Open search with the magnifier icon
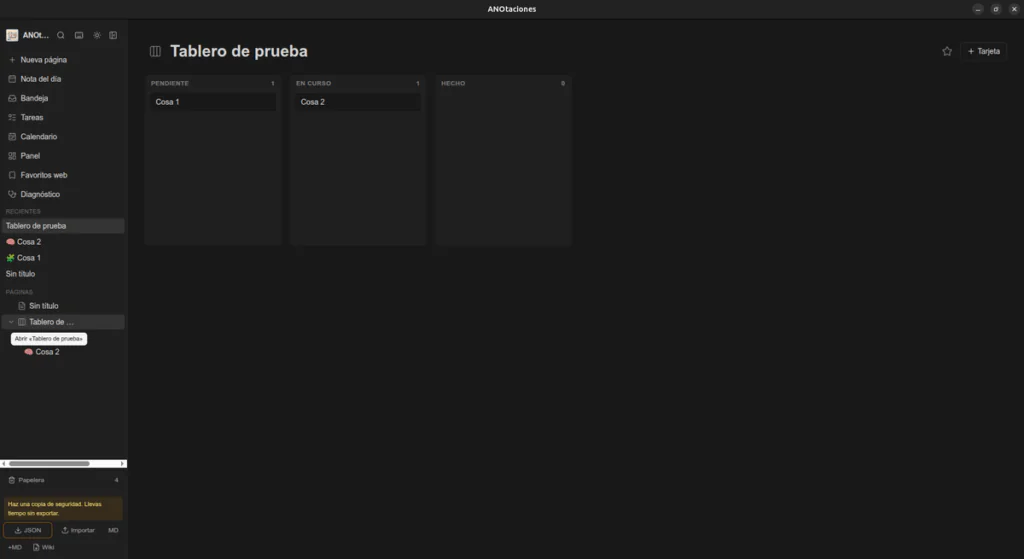The image size is (1024, 559). click(x=61, y=35)
